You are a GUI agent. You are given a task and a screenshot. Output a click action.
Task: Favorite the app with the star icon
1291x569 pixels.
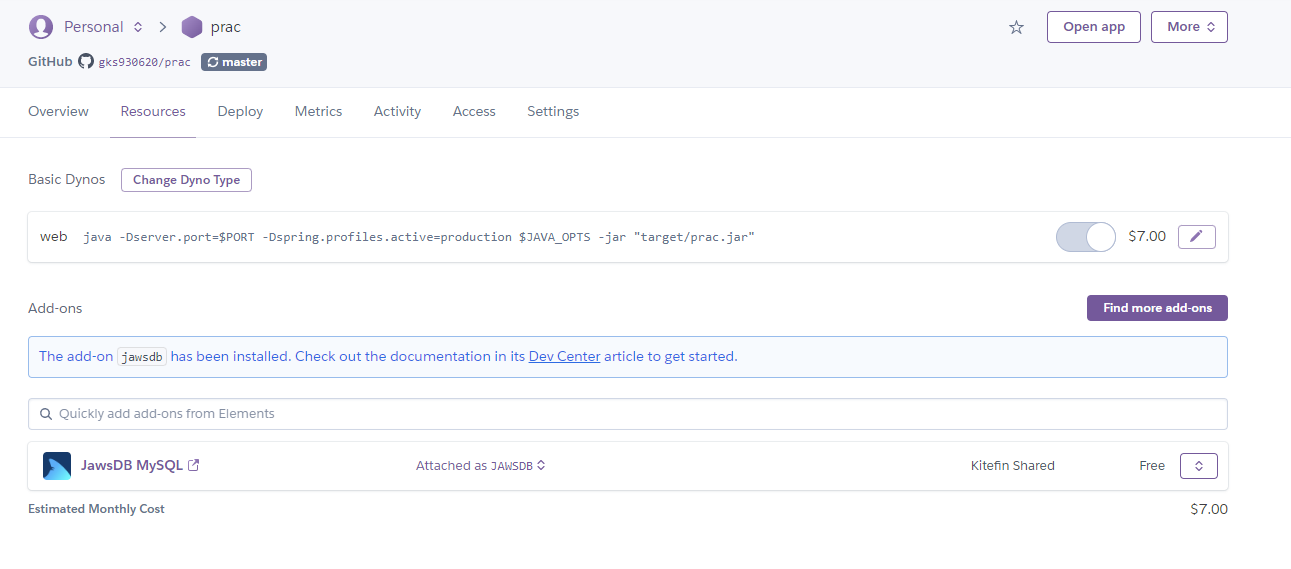click(x=1016, y=27)
